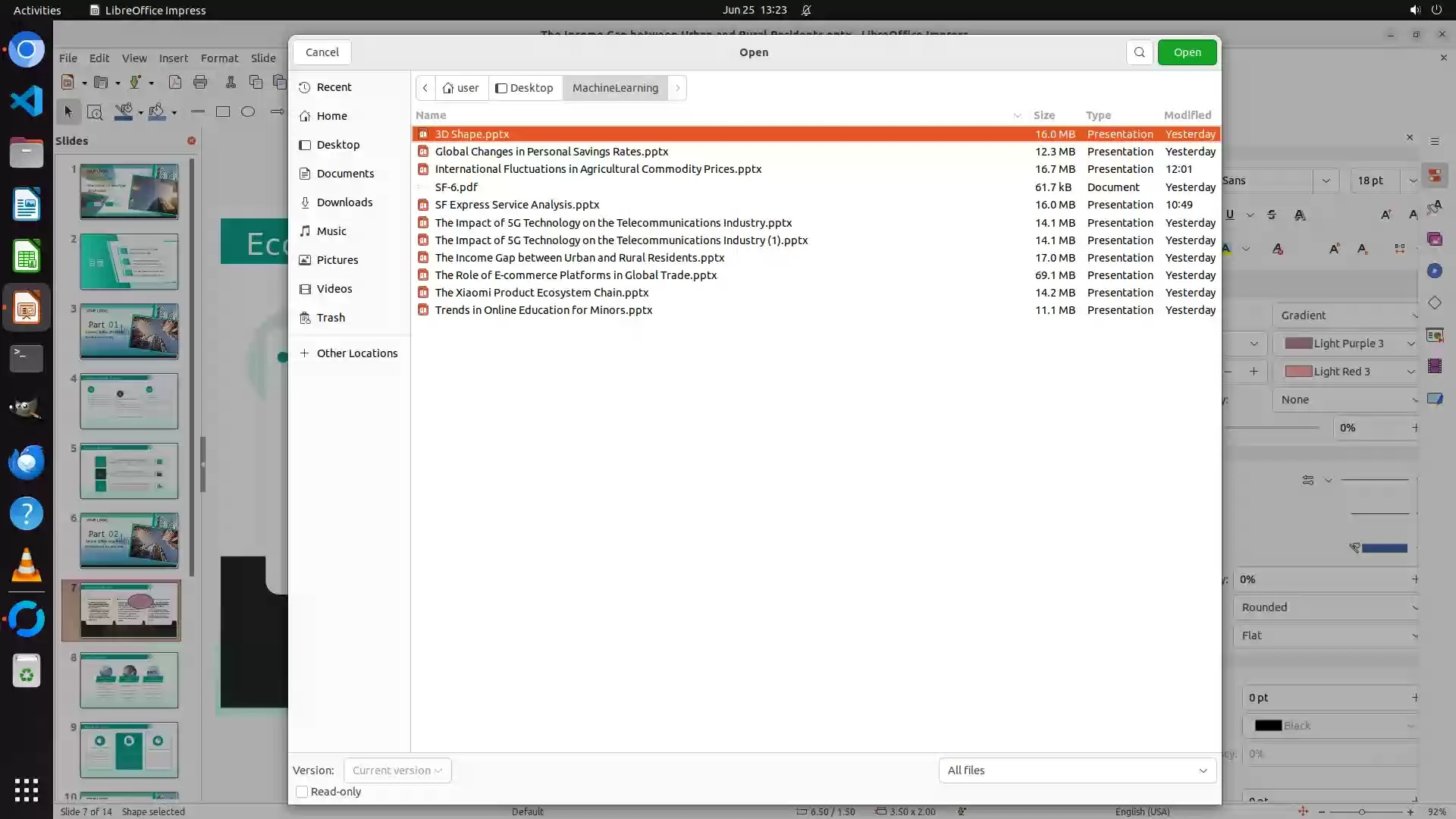This screenshot has width=1456, height=819.
Task: Open the Trash sidebar location
Action: [331, 318]
